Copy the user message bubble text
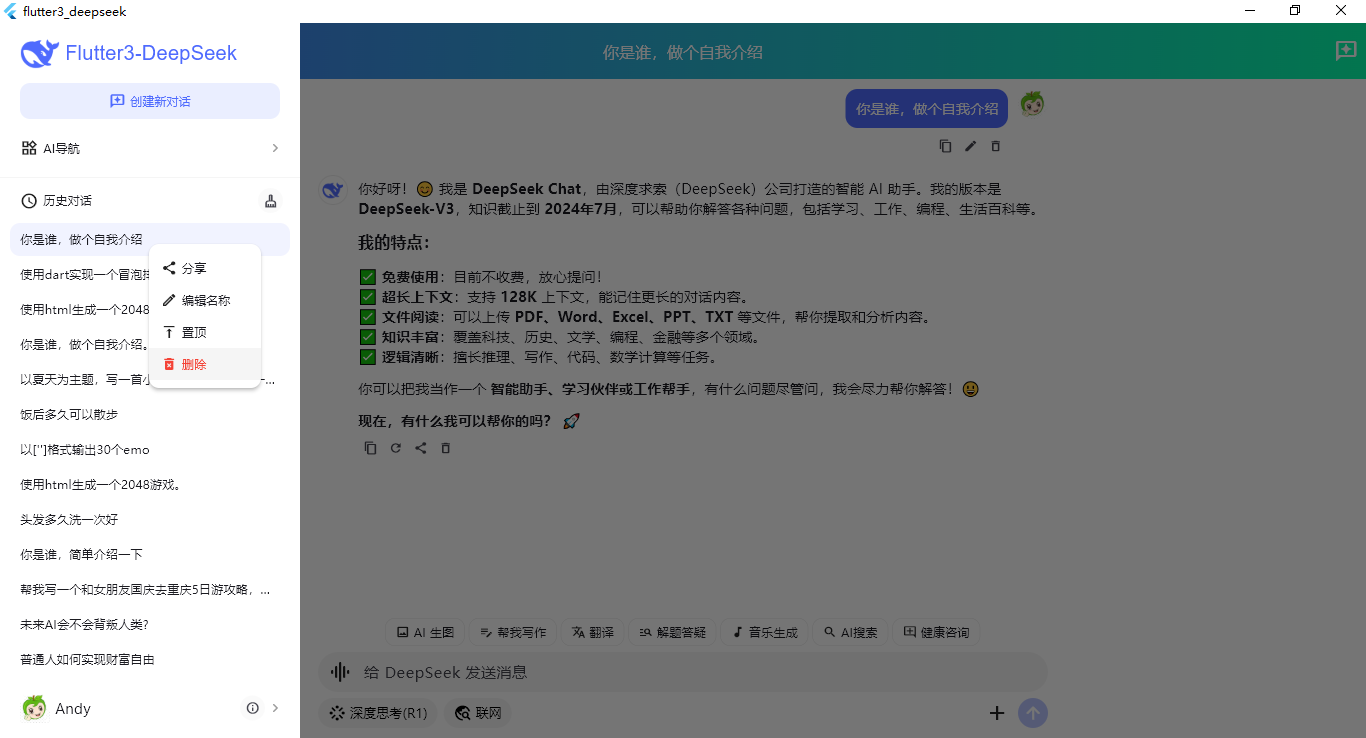Viewport: 1366px width, 738px height. click(945, 146)
